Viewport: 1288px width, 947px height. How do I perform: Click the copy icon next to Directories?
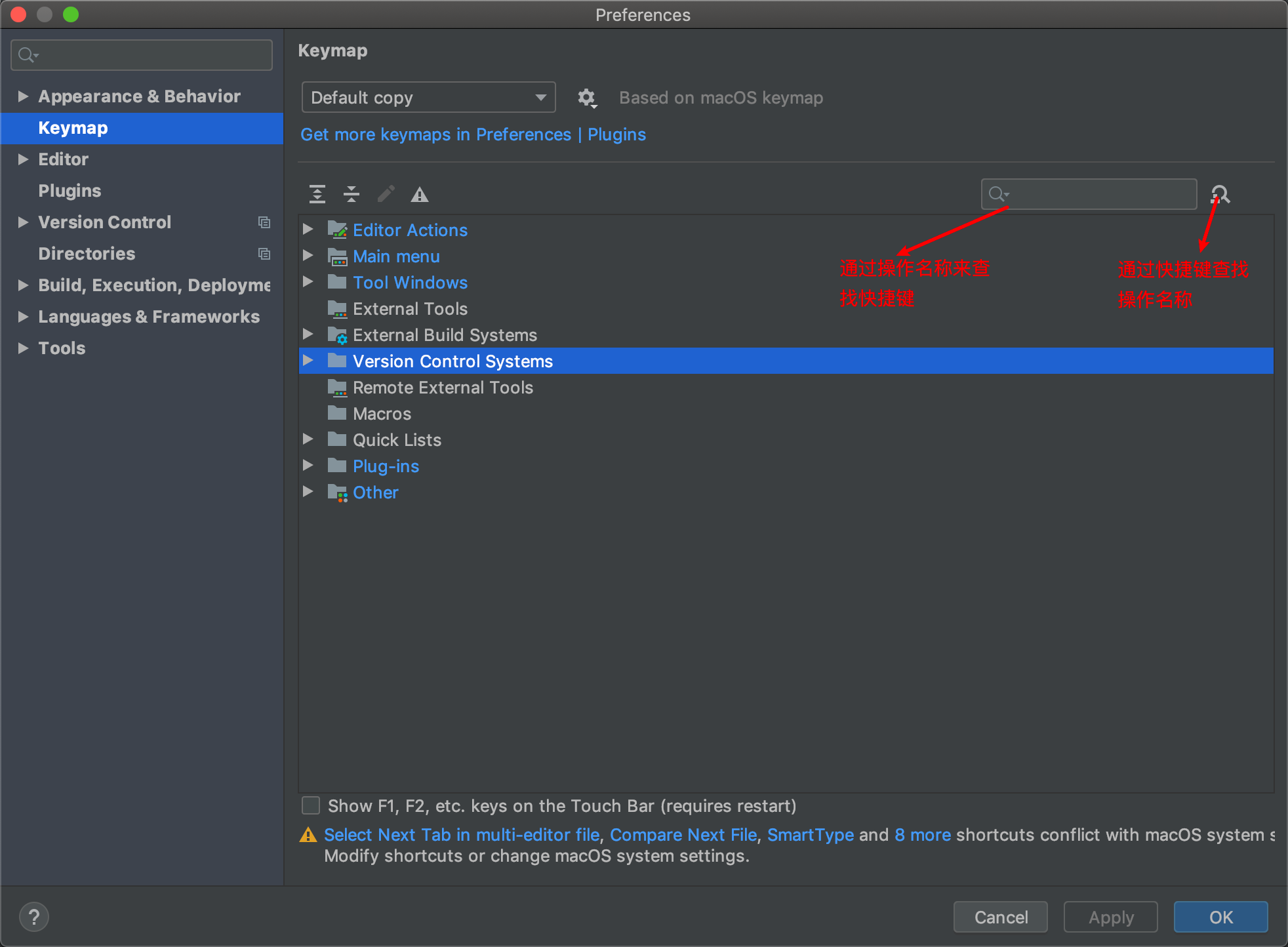[264, 254]
